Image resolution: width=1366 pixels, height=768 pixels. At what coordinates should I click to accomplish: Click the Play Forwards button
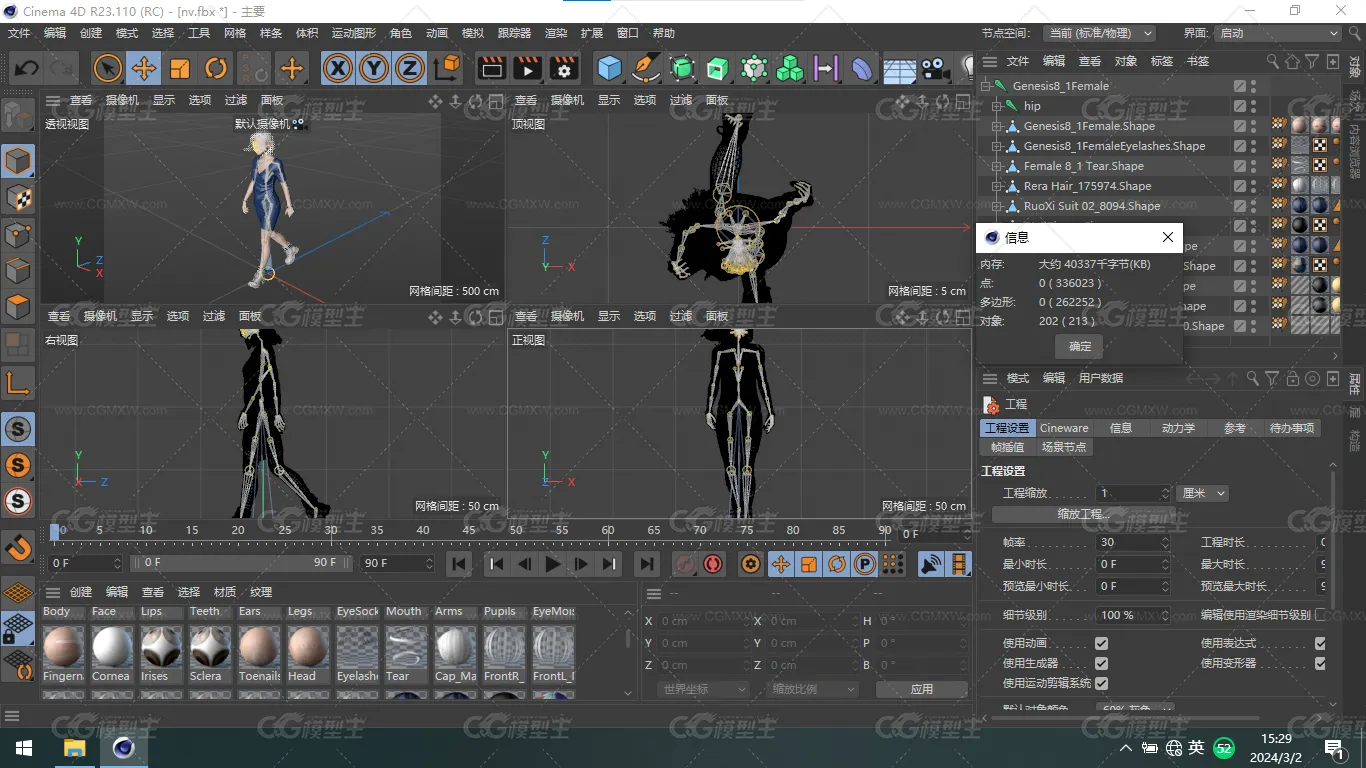click(552, 564)
